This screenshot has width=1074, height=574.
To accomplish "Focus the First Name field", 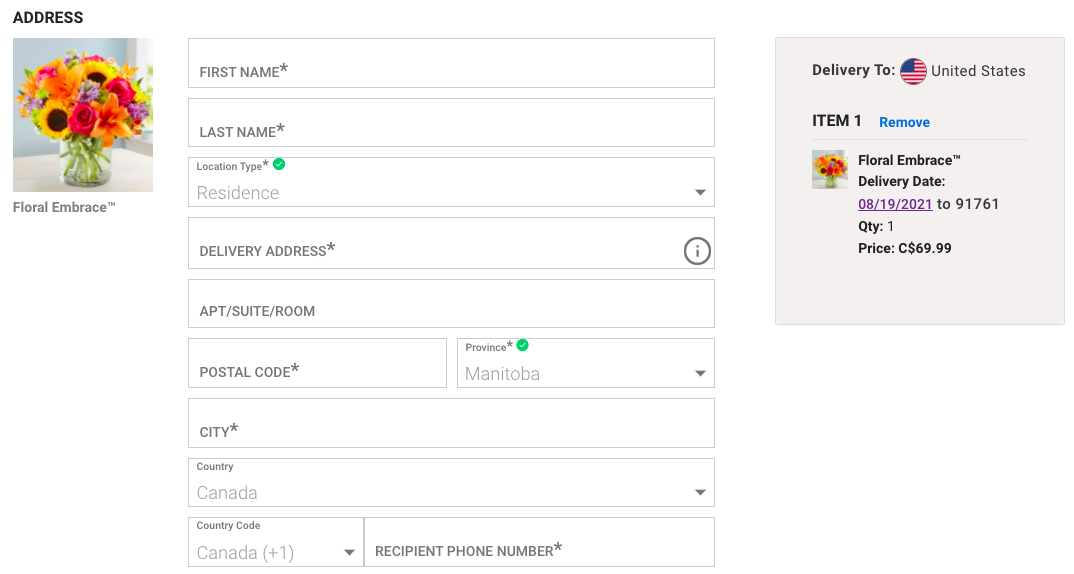I will click(451, 63).
